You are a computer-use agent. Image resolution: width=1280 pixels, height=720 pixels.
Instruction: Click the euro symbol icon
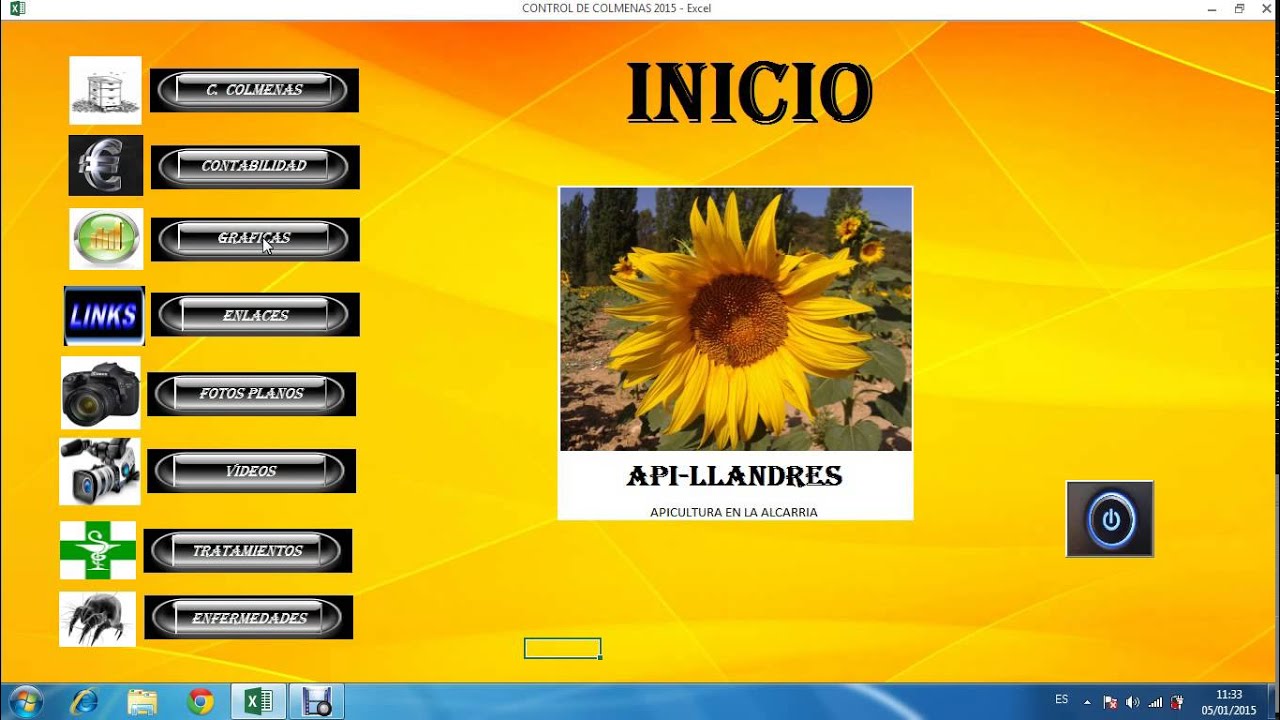click(105, 165)
